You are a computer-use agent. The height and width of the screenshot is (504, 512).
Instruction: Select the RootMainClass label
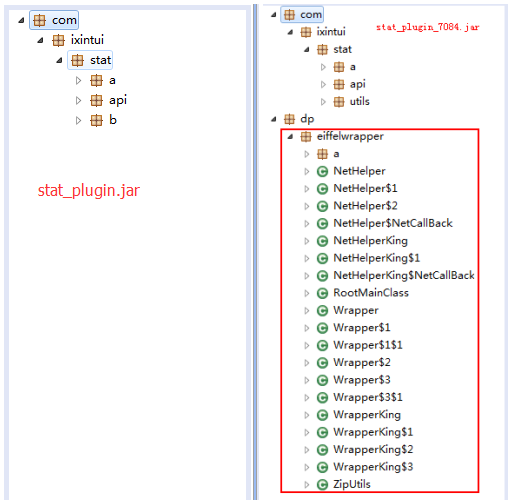(x=371, y=293)
